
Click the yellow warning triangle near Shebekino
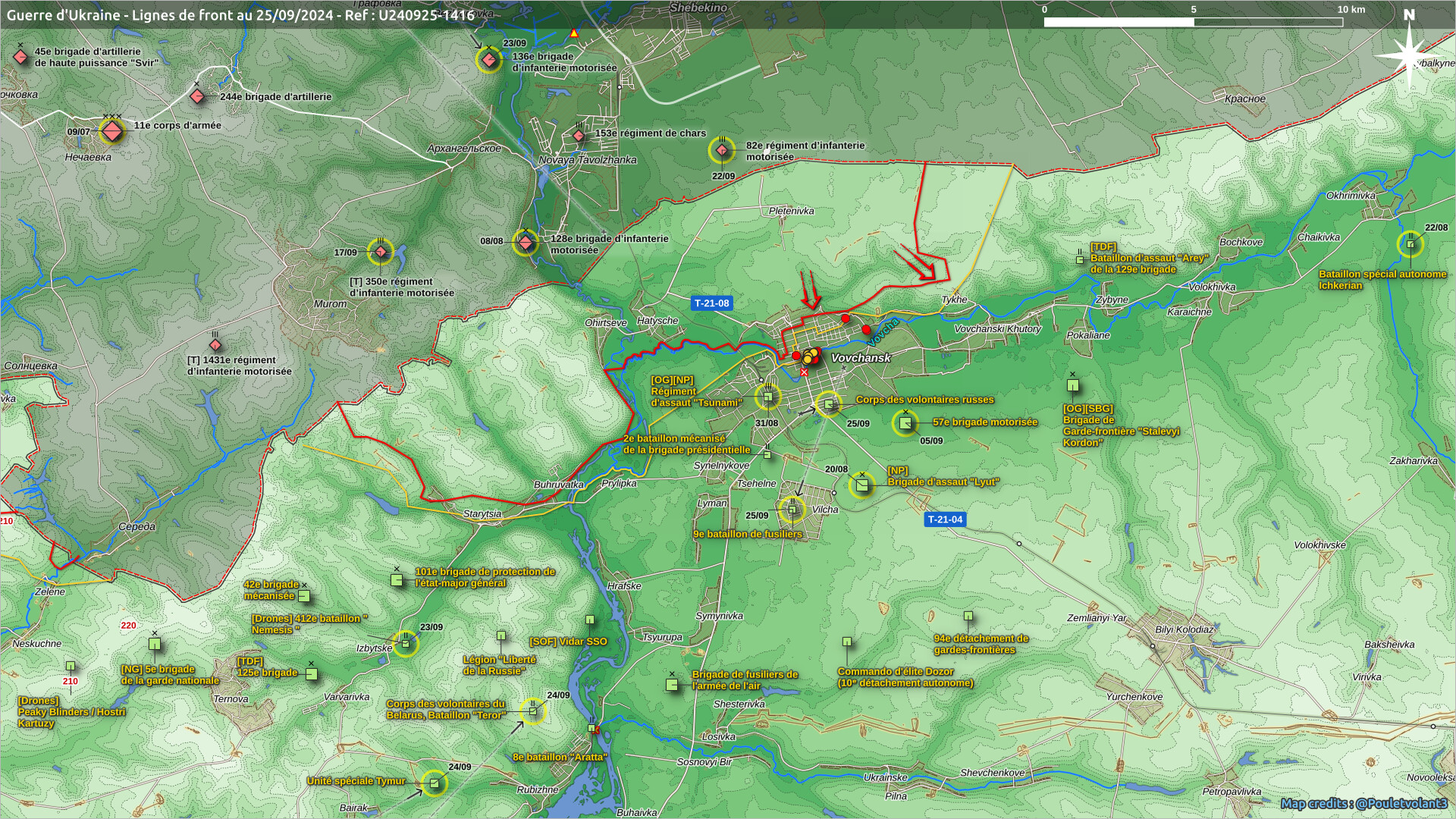[574, 33]
